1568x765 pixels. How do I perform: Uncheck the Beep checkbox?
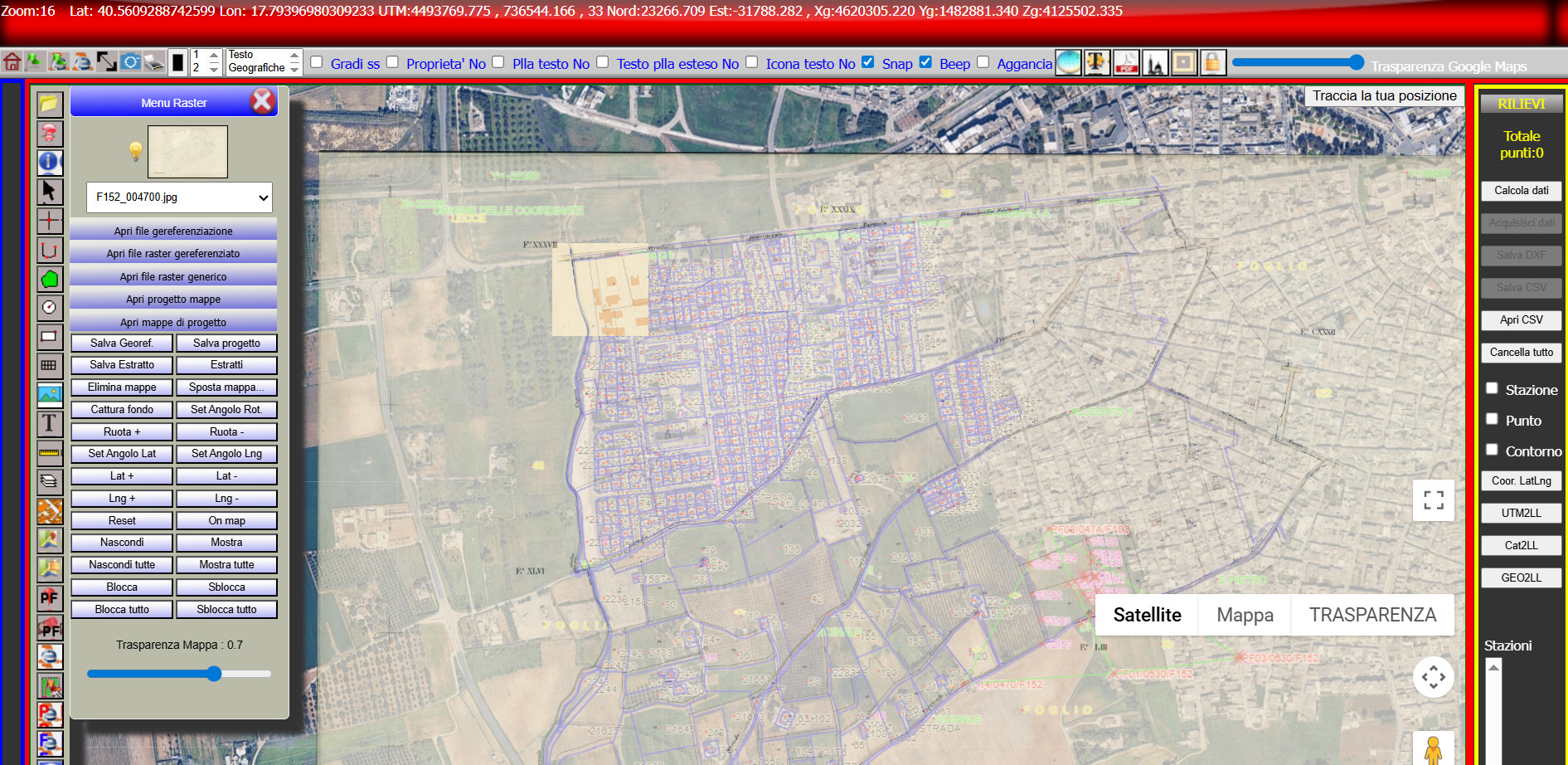[x=925, y=62]
